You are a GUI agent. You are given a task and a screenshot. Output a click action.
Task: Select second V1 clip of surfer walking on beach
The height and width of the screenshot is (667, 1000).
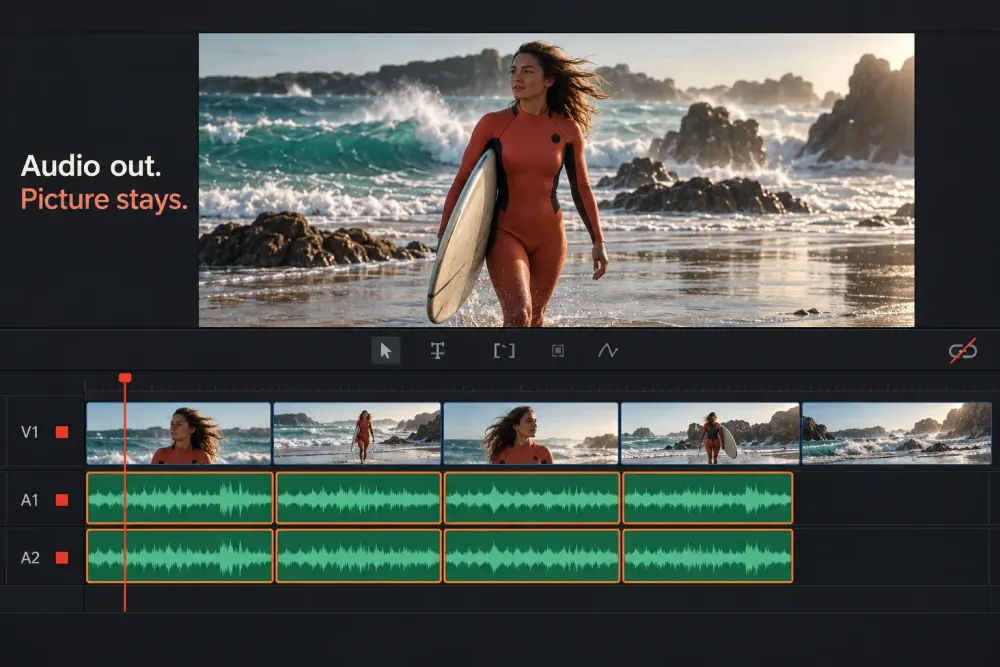tap(357, 433)
